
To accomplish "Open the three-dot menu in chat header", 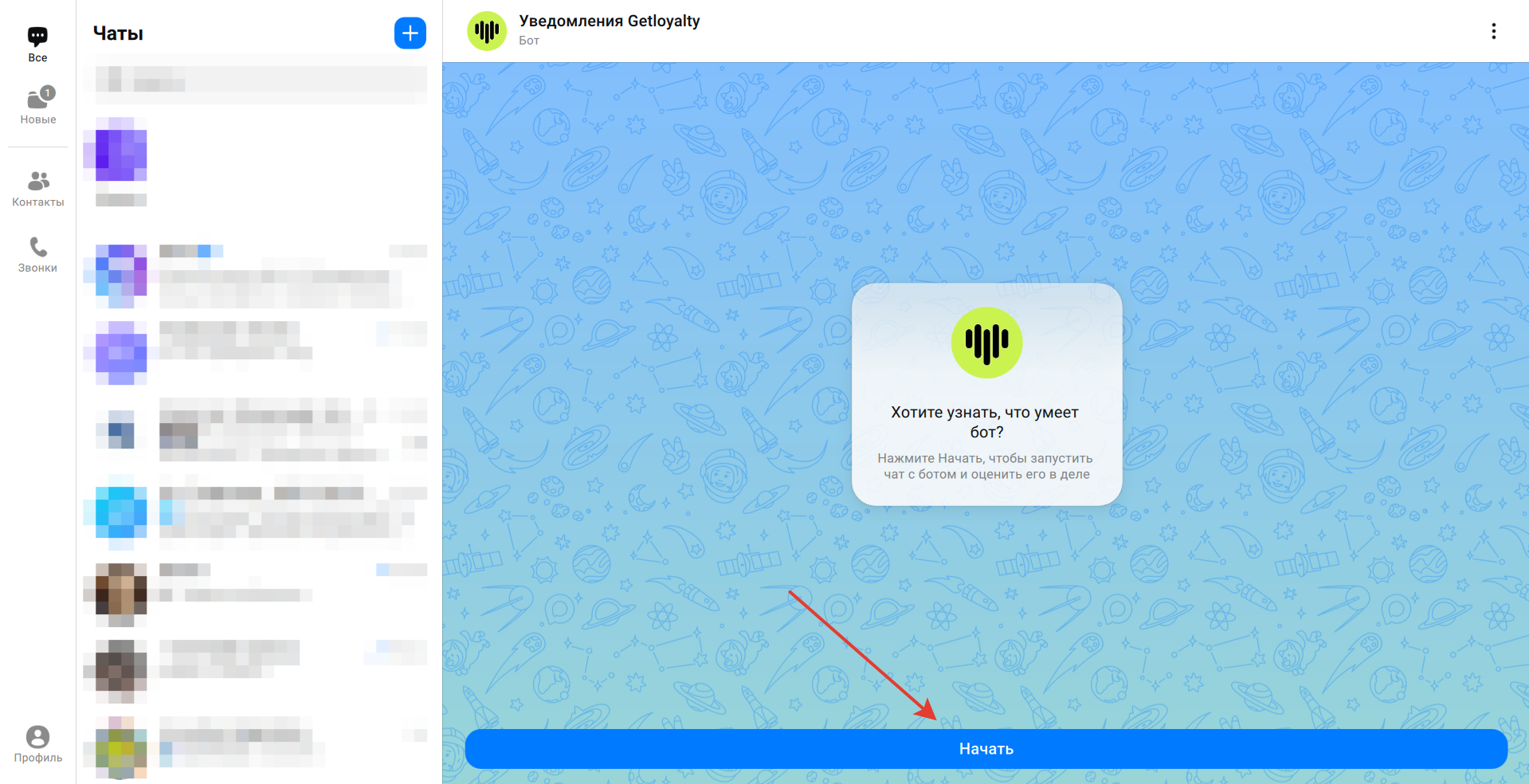I will pos(1493,31).
